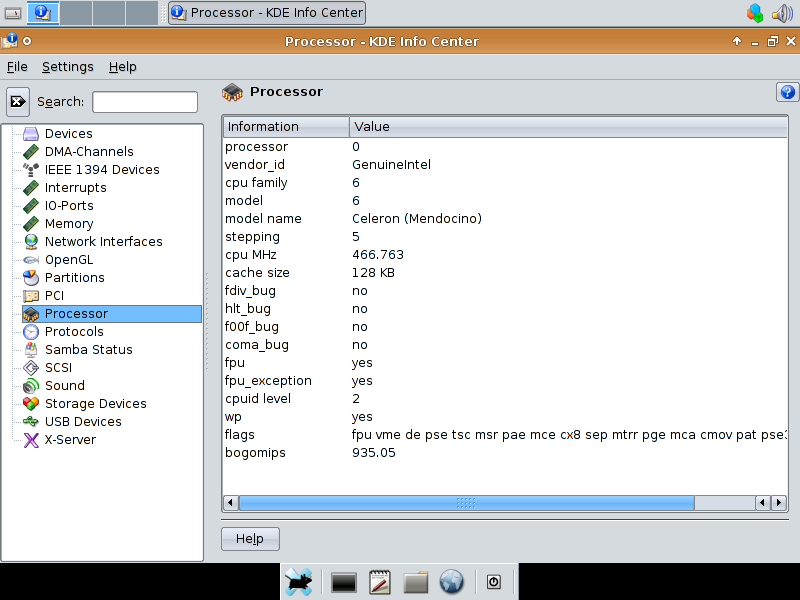Click the '128 KB' cache size value
Image resolution: width=800 pixels, height=600 pixels.
coord(373,273)
